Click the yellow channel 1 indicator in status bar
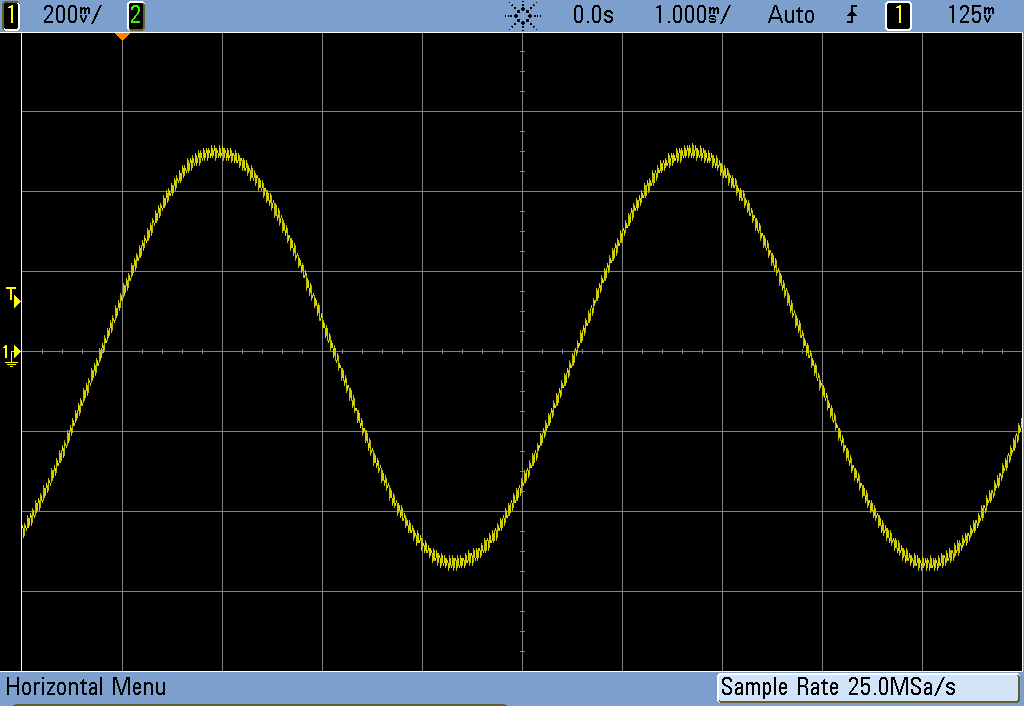1024x706 pixels. click(12, 14)
